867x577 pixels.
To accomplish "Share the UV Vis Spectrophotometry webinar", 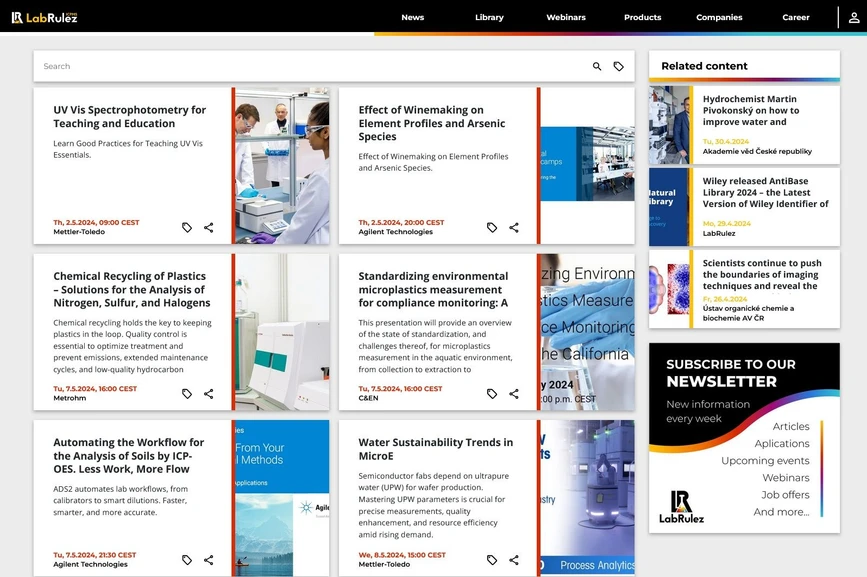I will pyautogui.click(x=208, y=227).
